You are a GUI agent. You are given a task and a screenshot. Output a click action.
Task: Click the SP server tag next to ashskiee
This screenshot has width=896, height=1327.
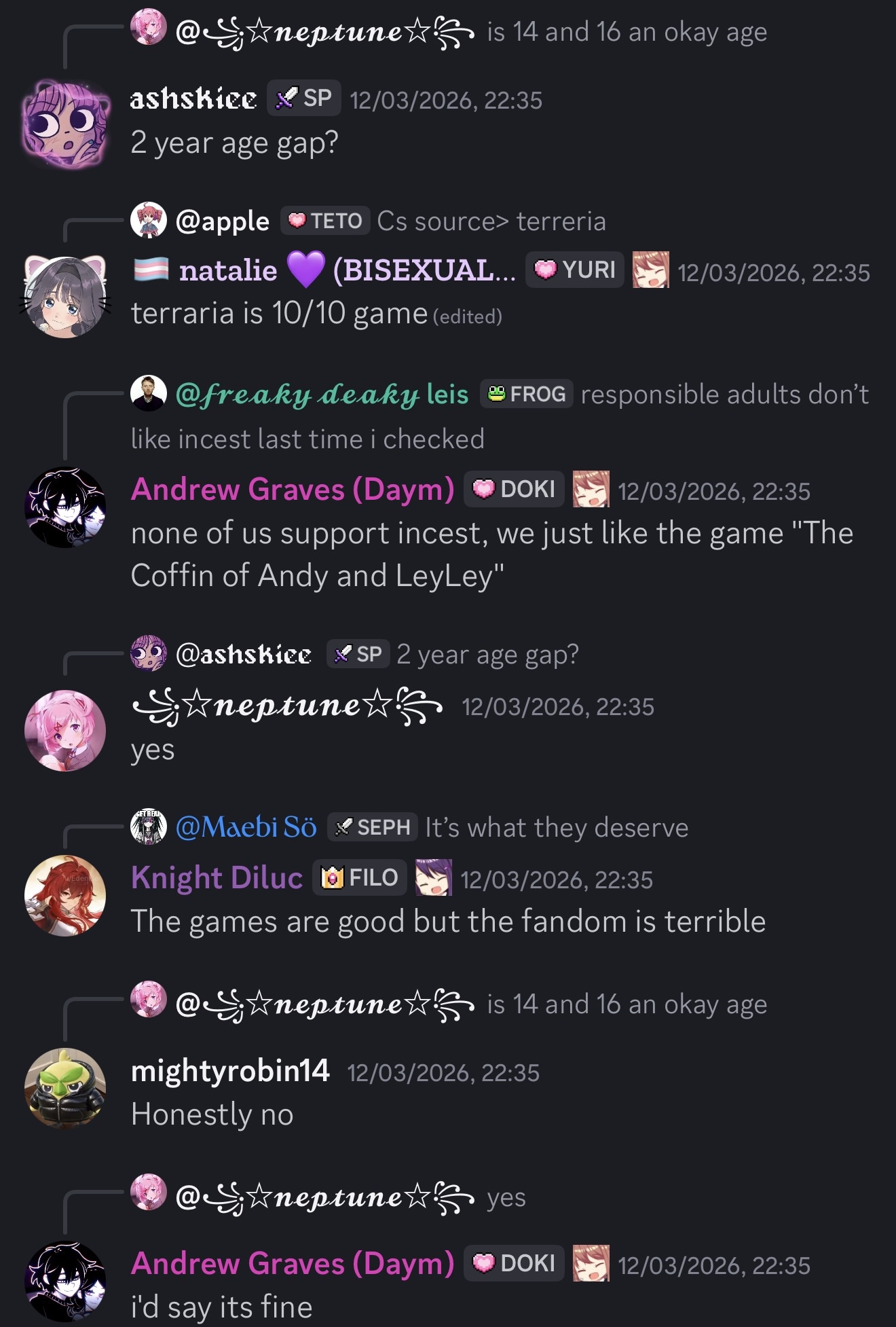(x=303, y=98)
